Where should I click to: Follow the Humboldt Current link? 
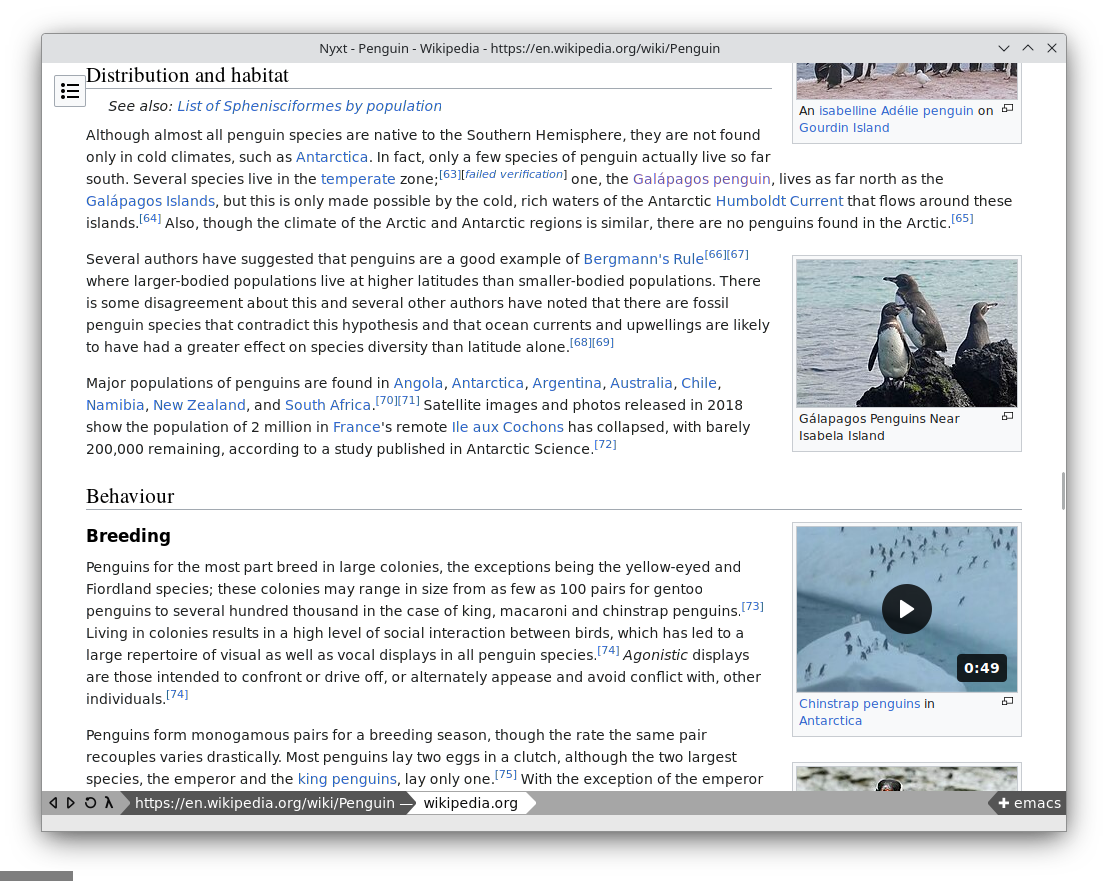click(x=779, y=201)
